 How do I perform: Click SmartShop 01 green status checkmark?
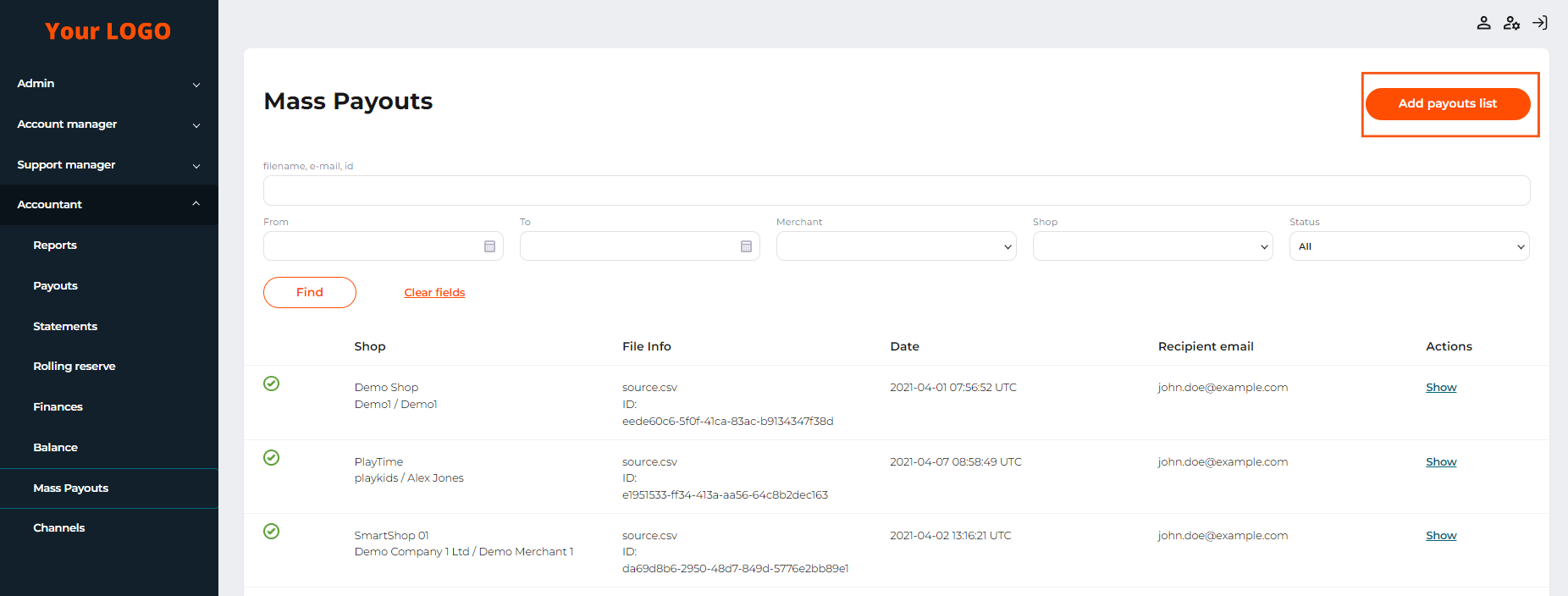click(271, 532)
